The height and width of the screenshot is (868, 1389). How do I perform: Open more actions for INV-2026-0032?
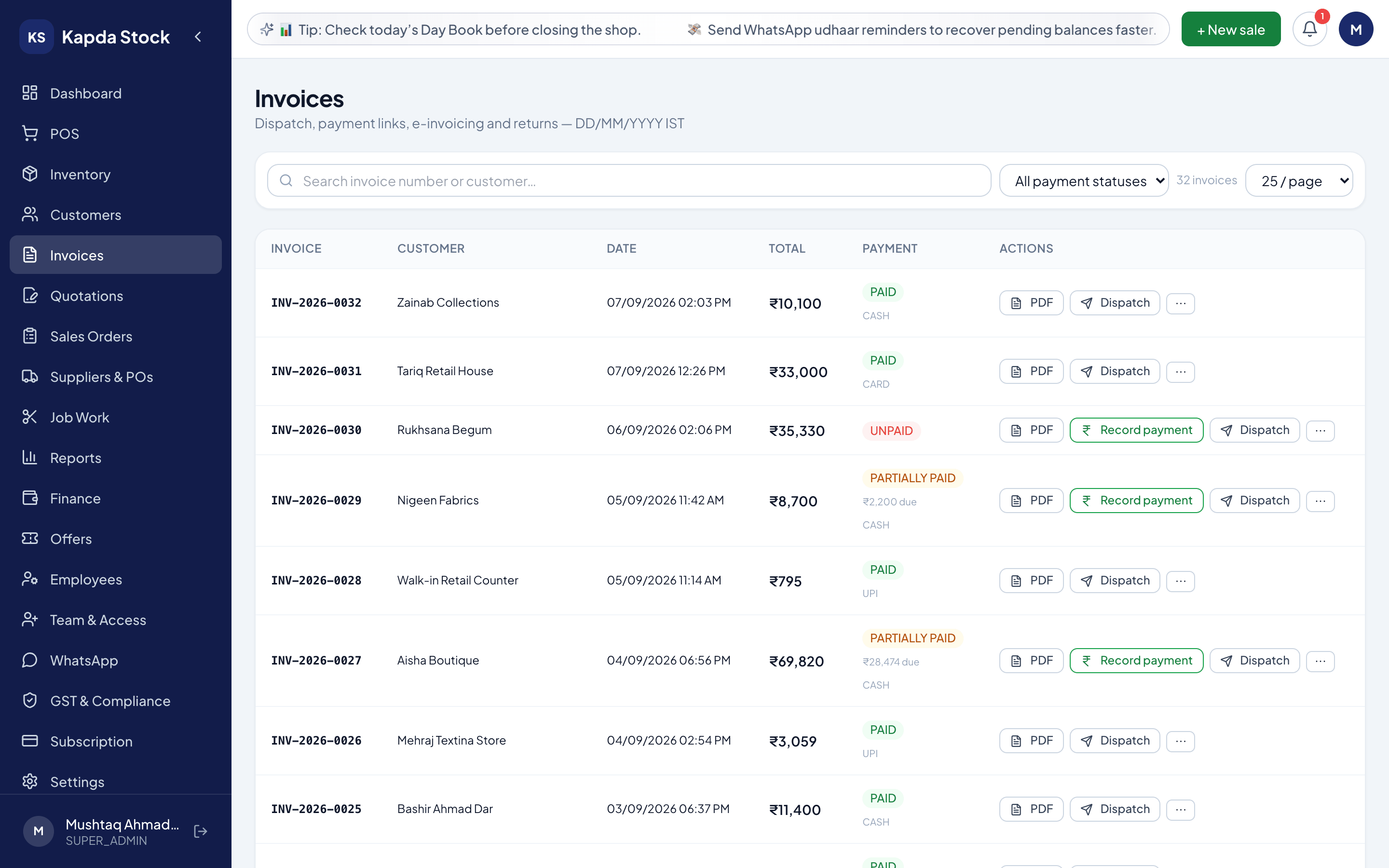(x=1181, y=303)
